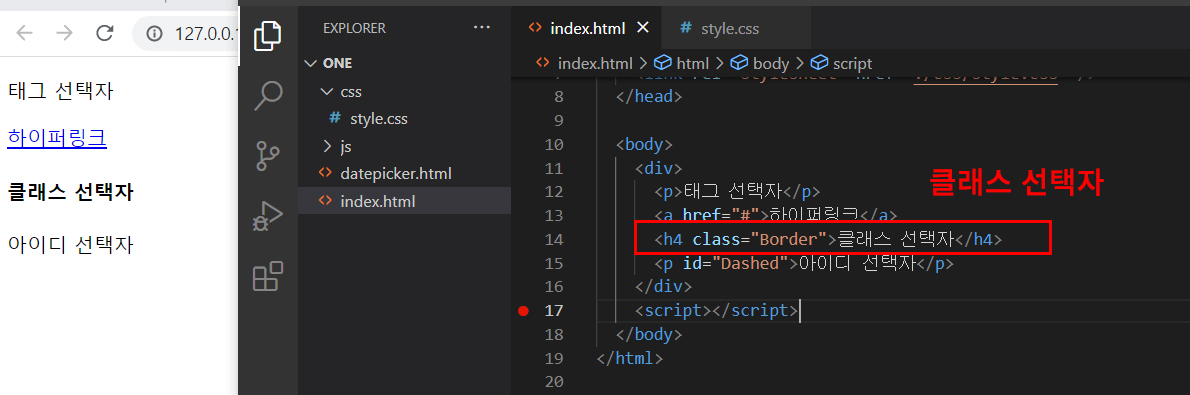1190x395 pixels.
Task: Click the </head> closing tag
Action: click(x=649, y=97)
